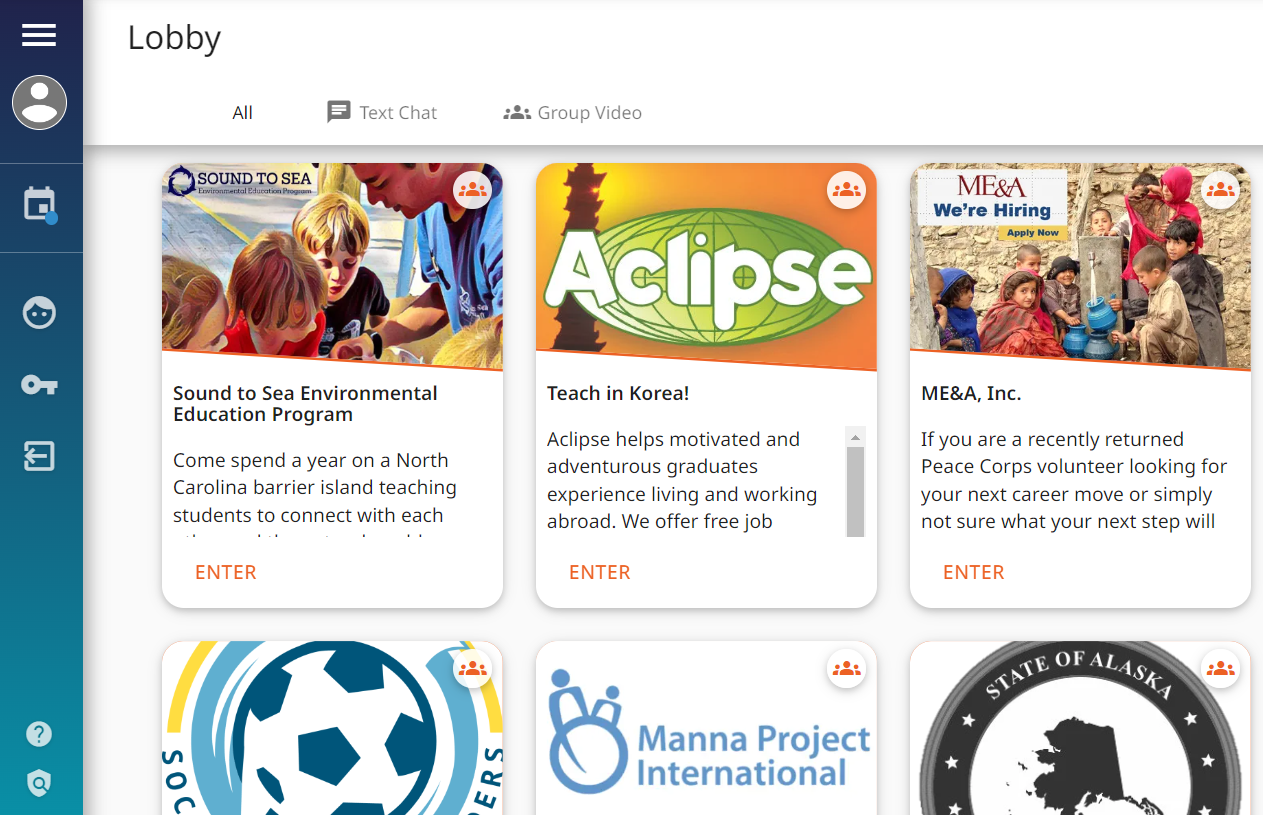
Task: Open the Aclipse logo banner image
Action: 706,265
